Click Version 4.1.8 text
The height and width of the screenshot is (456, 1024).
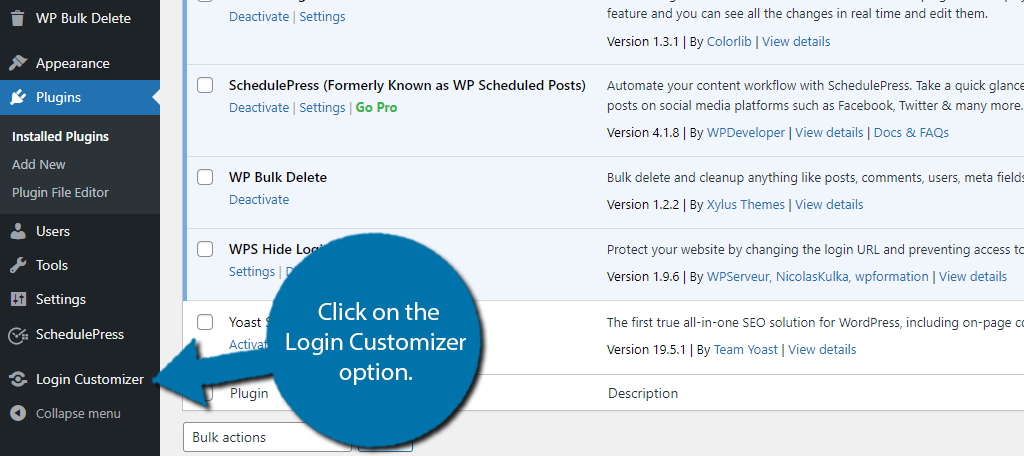(x=643, y=133)
